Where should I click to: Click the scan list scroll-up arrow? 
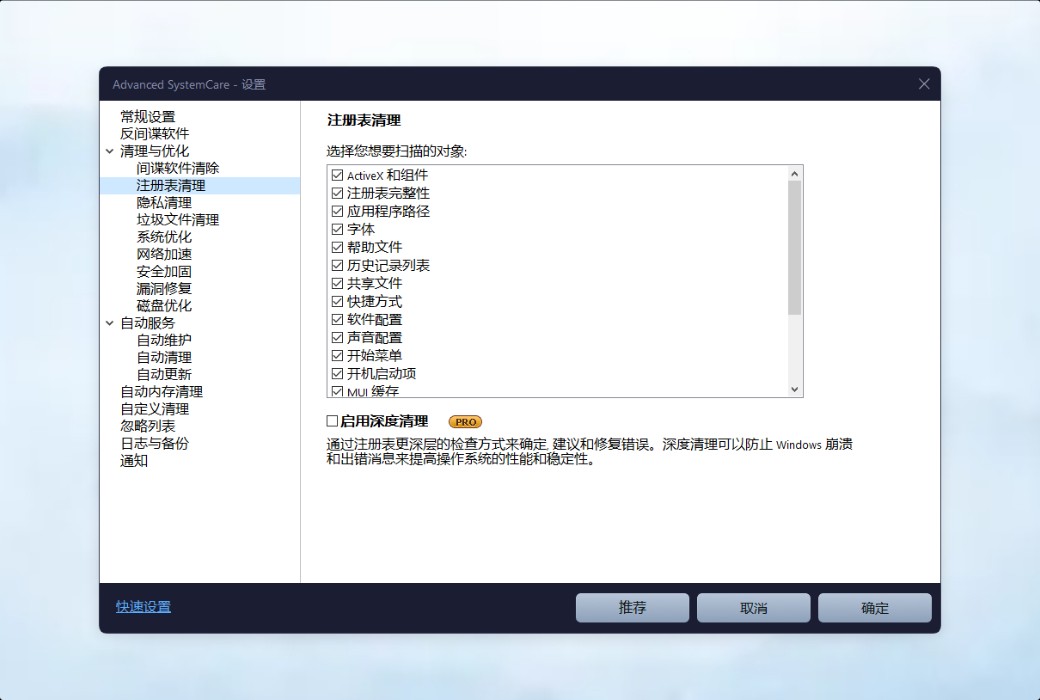795,174
